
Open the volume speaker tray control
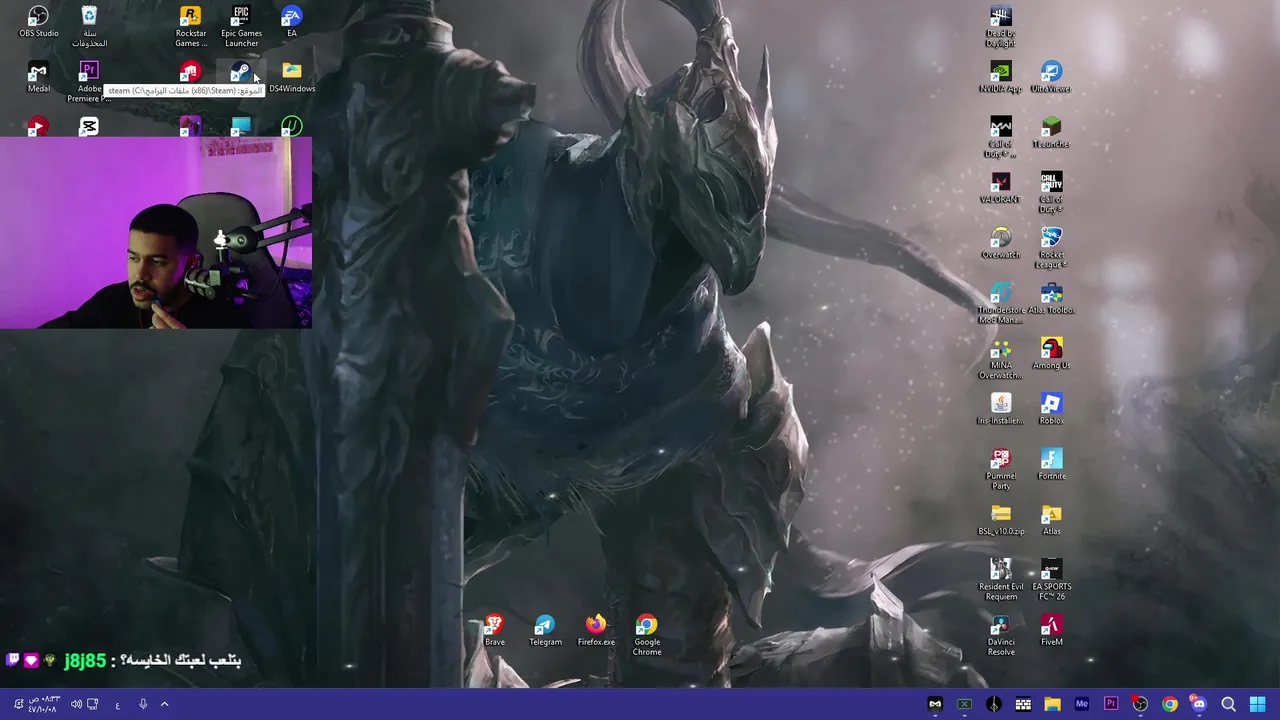[x=76, y=704]
